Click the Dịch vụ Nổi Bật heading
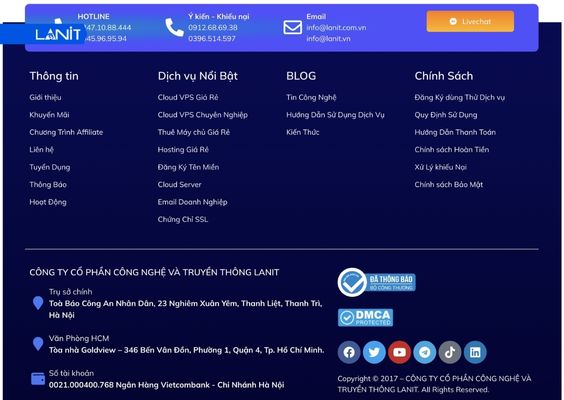Image resolution: width=564 pixels, height=400 pixels. tap(197, 76)
